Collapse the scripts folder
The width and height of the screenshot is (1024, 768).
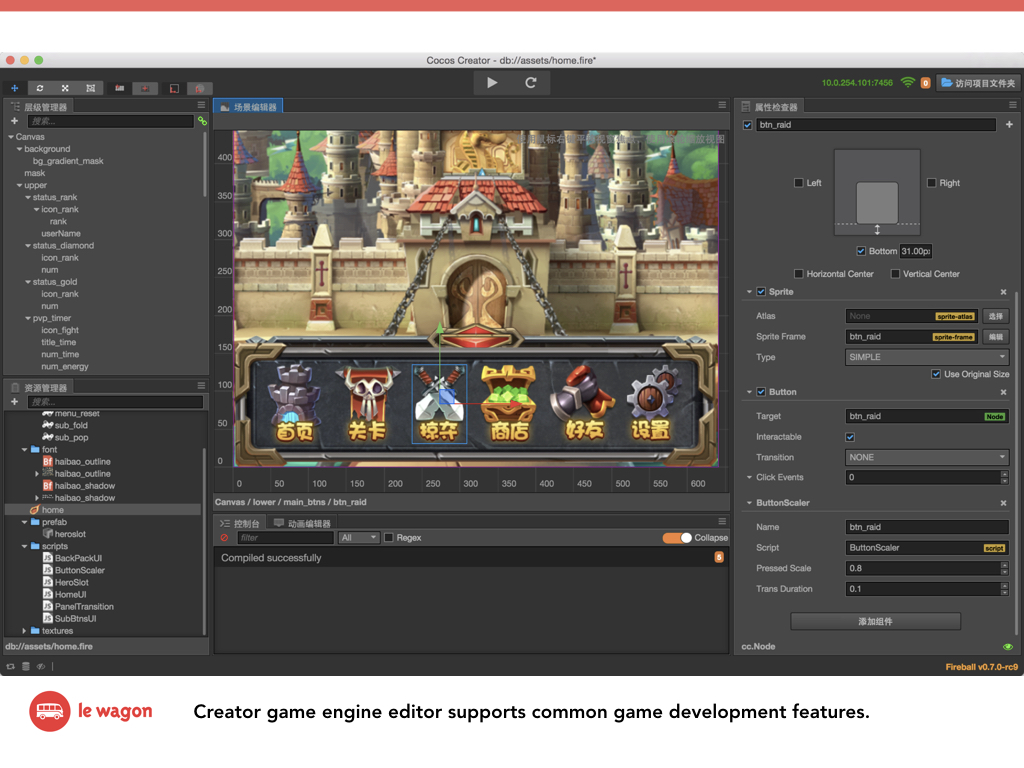(24, 546)
